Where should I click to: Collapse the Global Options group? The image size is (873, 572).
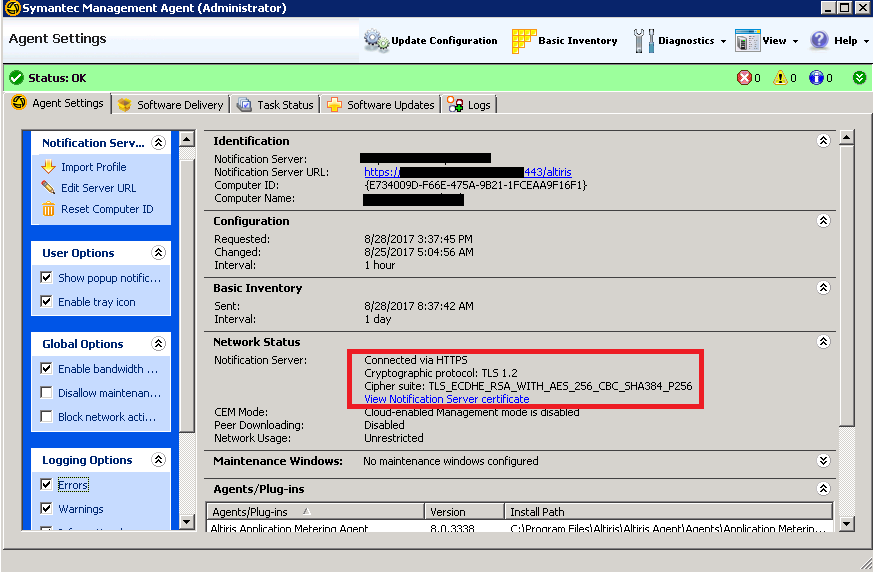159,344
